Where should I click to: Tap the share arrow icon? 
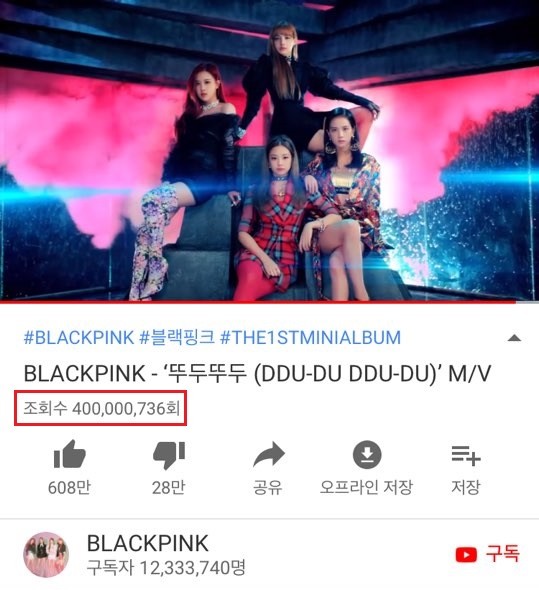click(268, 455)
